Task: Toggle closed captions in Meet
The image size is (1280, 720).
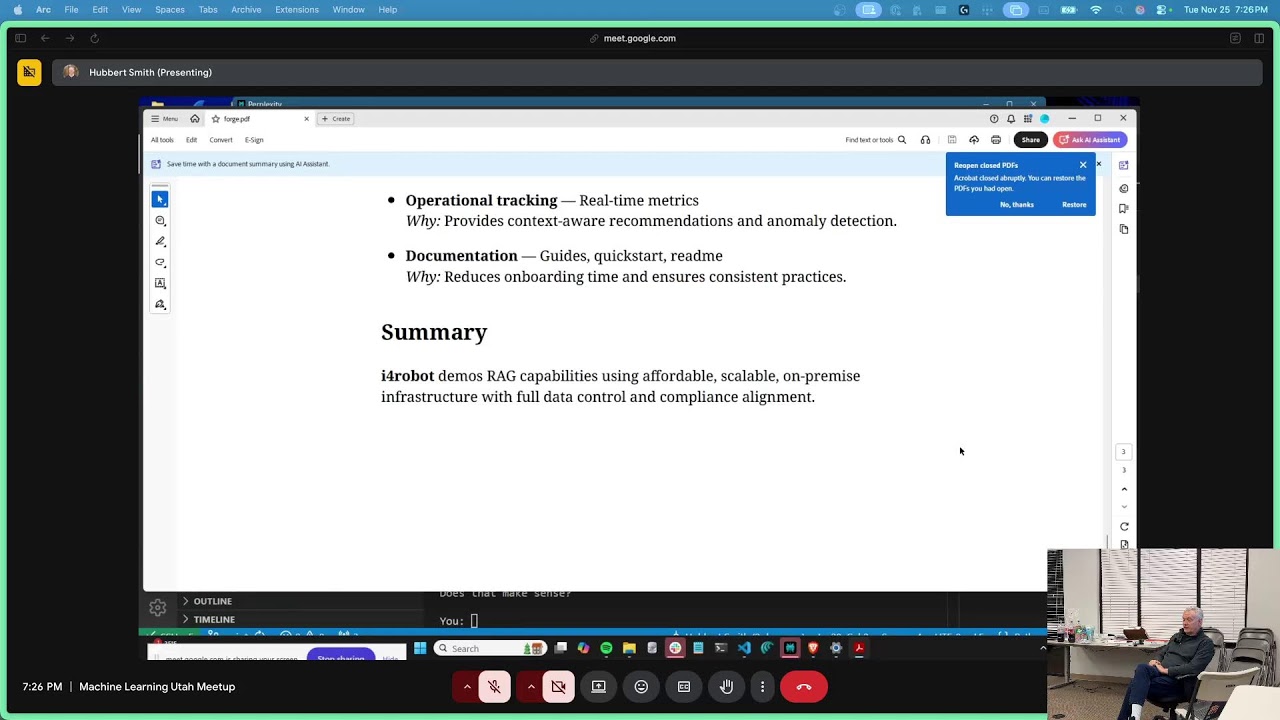Action: pyautogui.click(x=684, y=687)
